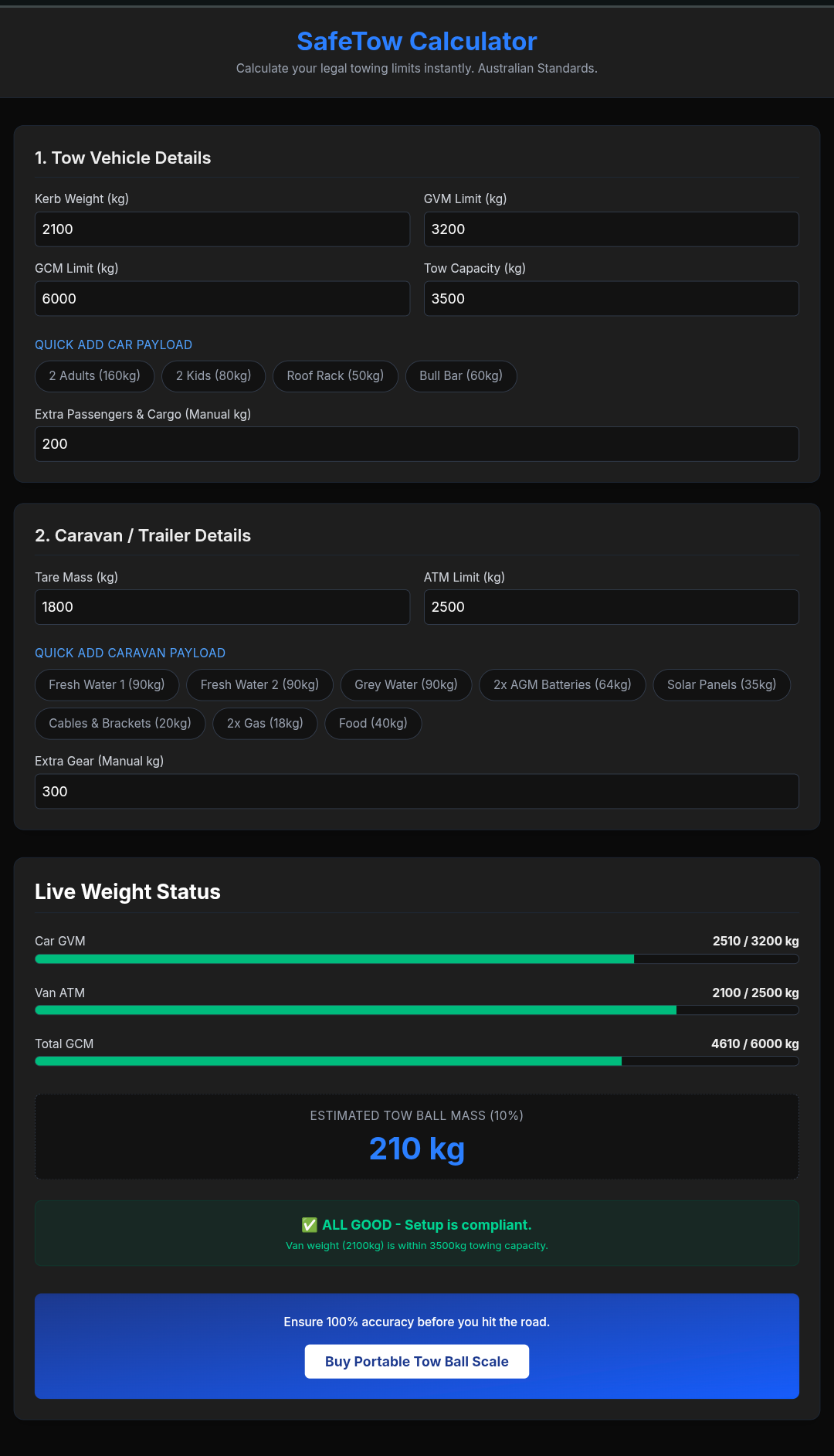Click the Tow Capacity field

pos(612,299)
